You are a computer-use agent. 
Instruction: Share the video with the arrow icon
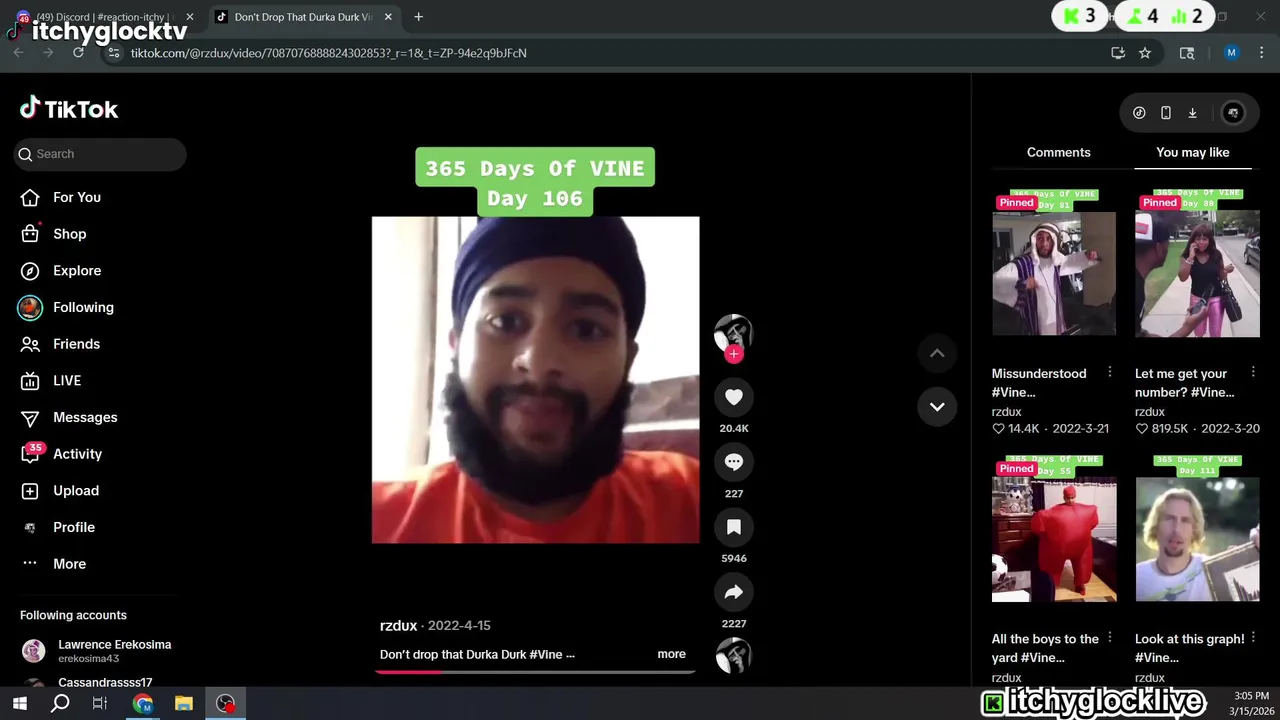733,592
